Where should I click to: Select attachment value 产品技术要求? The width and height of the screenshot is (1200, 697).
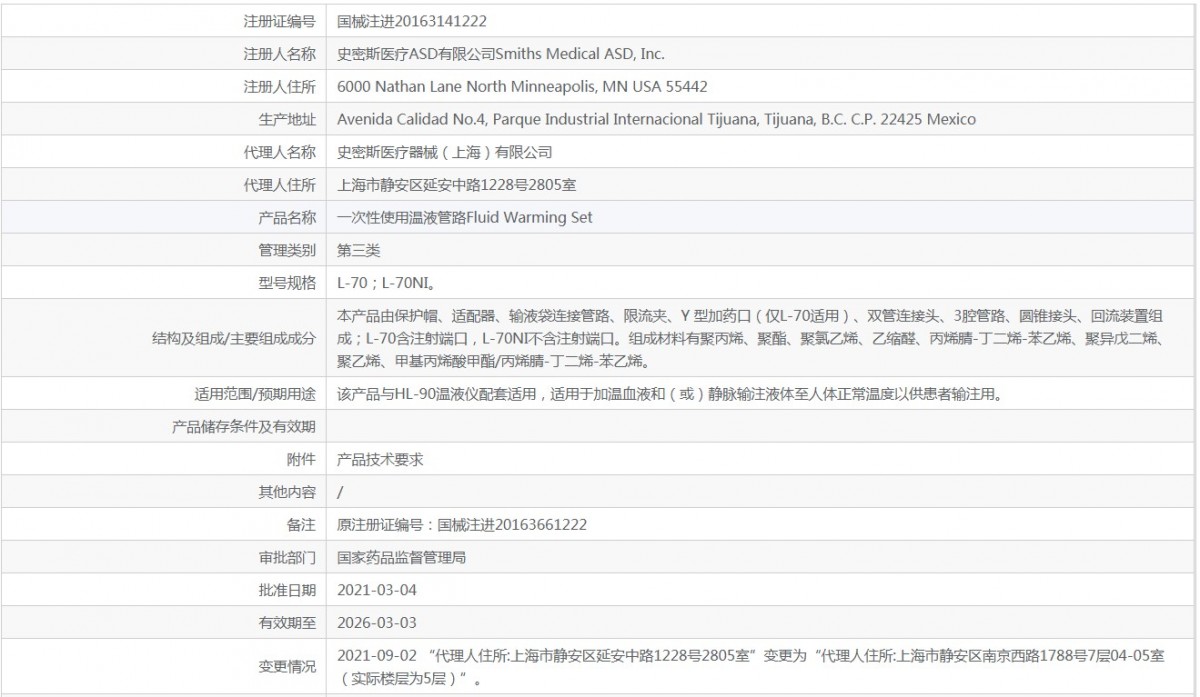coord(381,459)
